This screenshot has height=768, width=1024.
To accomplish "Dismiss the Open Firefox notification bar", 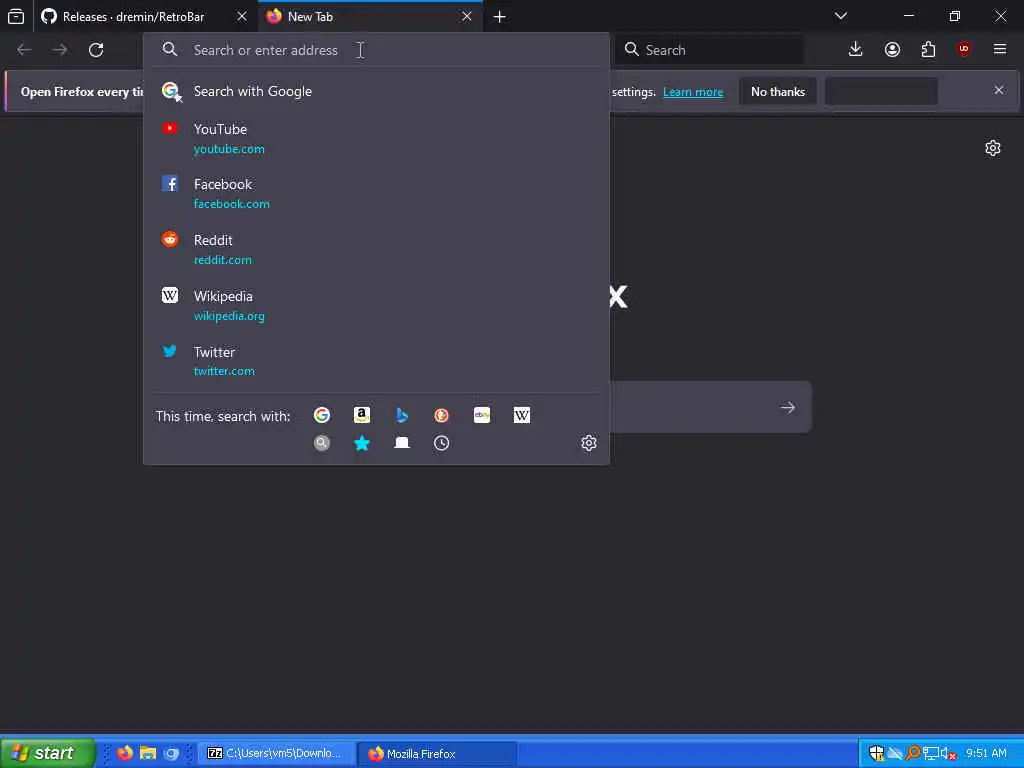I will pyautogui.click(x=999, y=90).
